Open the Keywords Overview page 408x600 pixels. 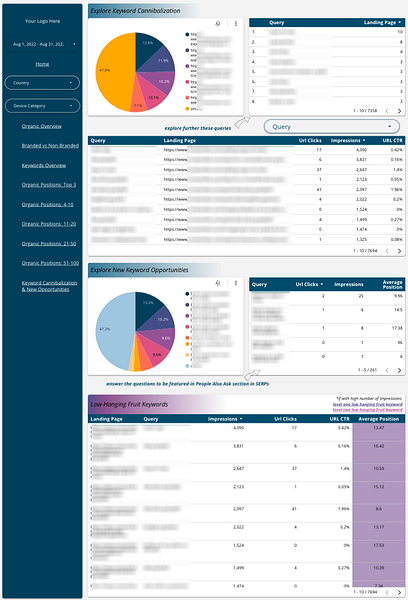44,165
